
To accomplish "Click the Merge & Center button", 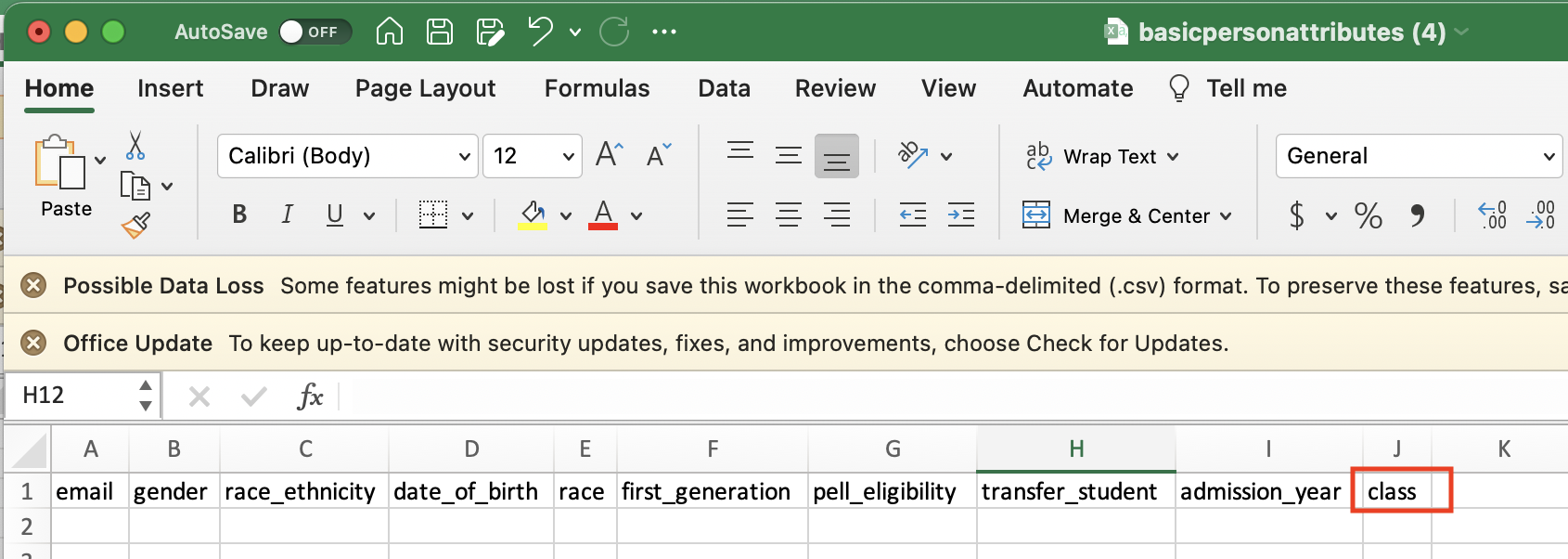I will coord(1116,215).
